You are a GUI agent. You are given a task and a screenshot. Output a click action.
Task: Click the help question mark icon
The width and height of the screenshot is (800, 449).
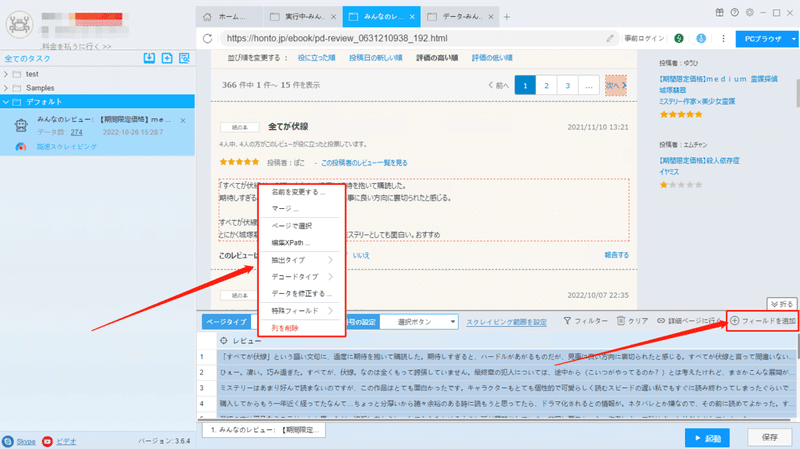point(734,13)
